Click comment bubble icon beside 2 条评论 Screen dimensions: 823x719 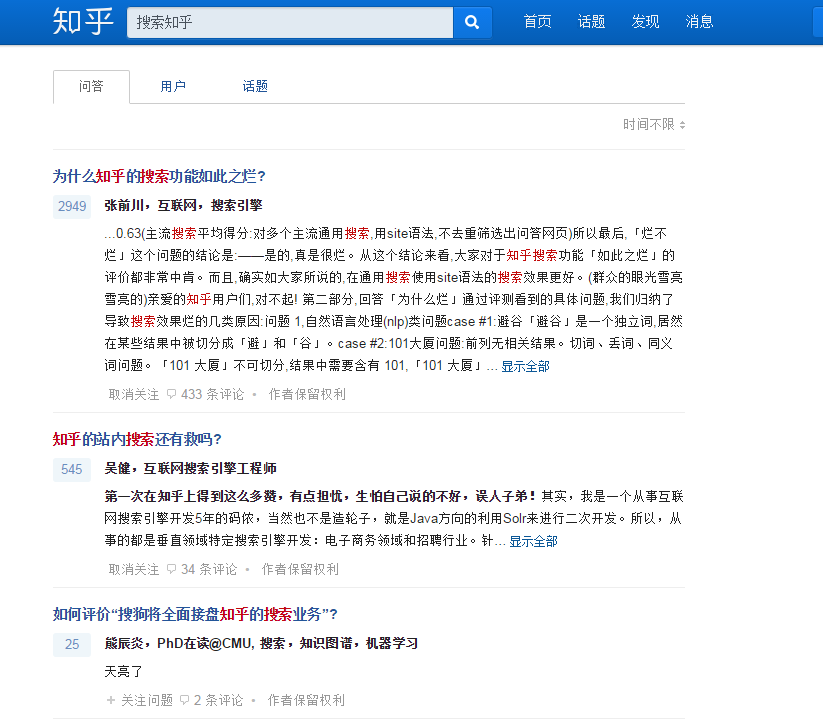tap(184, 700)
